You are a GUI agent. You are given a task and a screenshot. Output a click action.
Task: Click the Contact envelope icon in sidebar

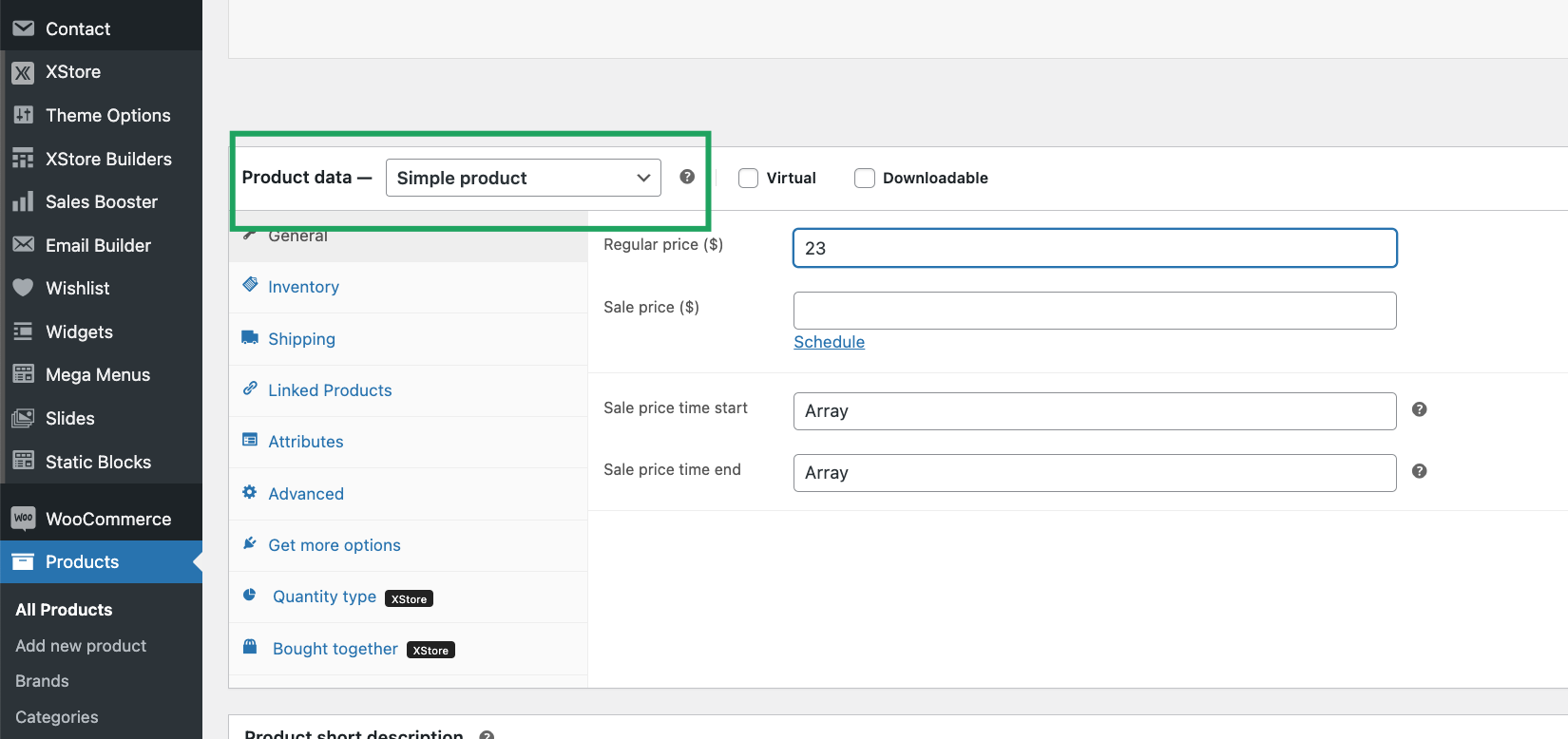(x=24, y=28)
